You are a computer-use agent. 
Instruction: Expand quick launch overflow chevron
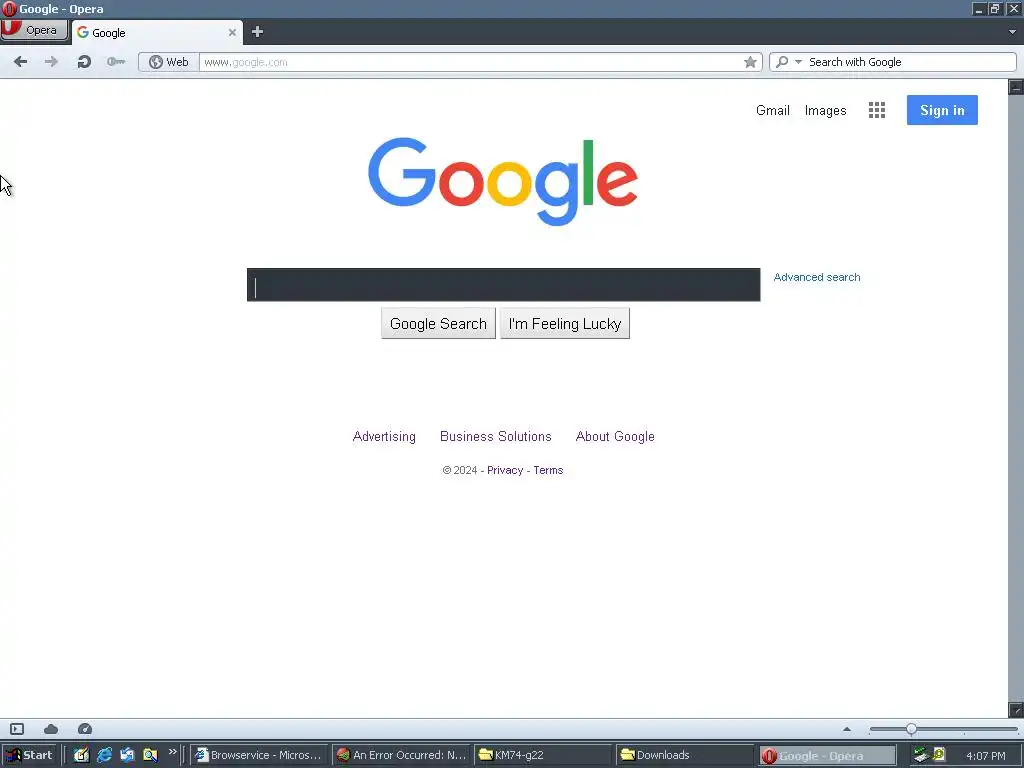[x=172, y=752]
